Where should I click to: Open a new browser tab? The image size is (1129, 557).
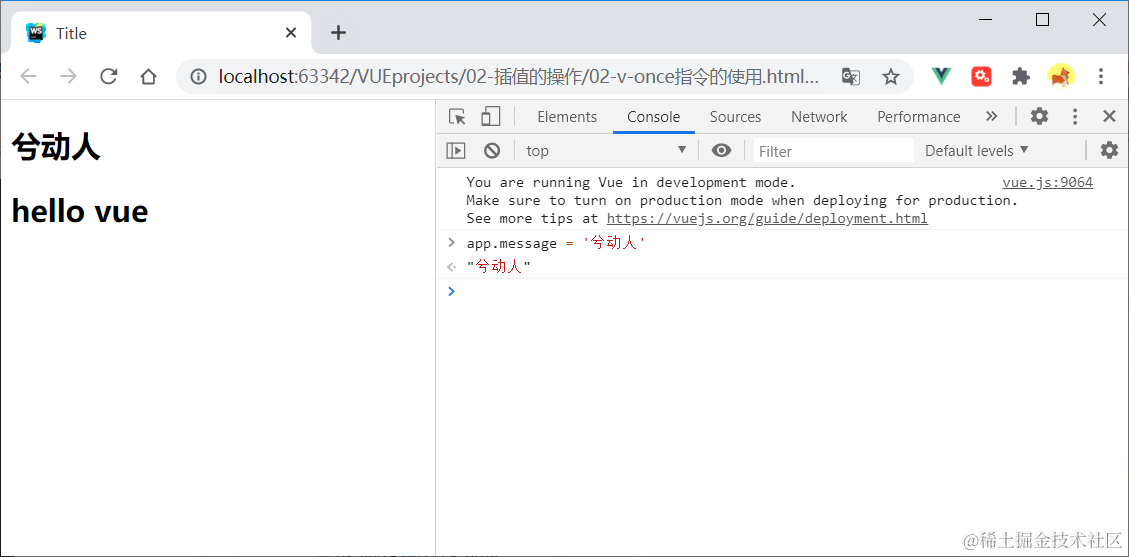point(338,33)
